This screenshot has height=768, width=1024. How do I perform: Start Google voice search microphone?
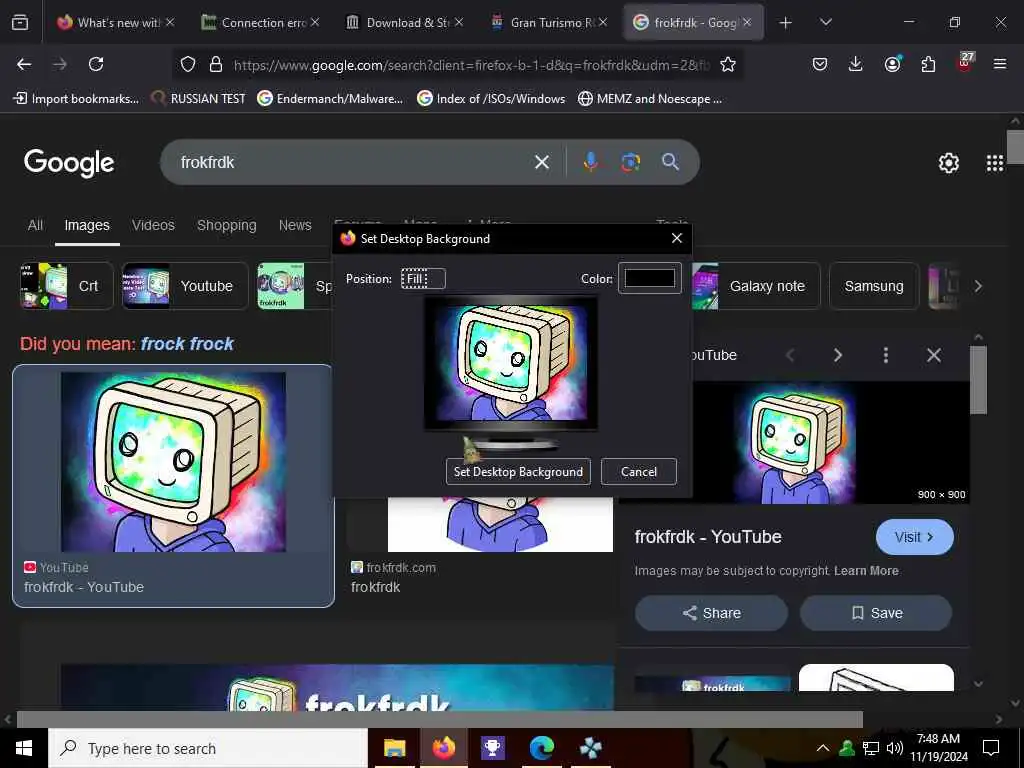pos(590,162)
